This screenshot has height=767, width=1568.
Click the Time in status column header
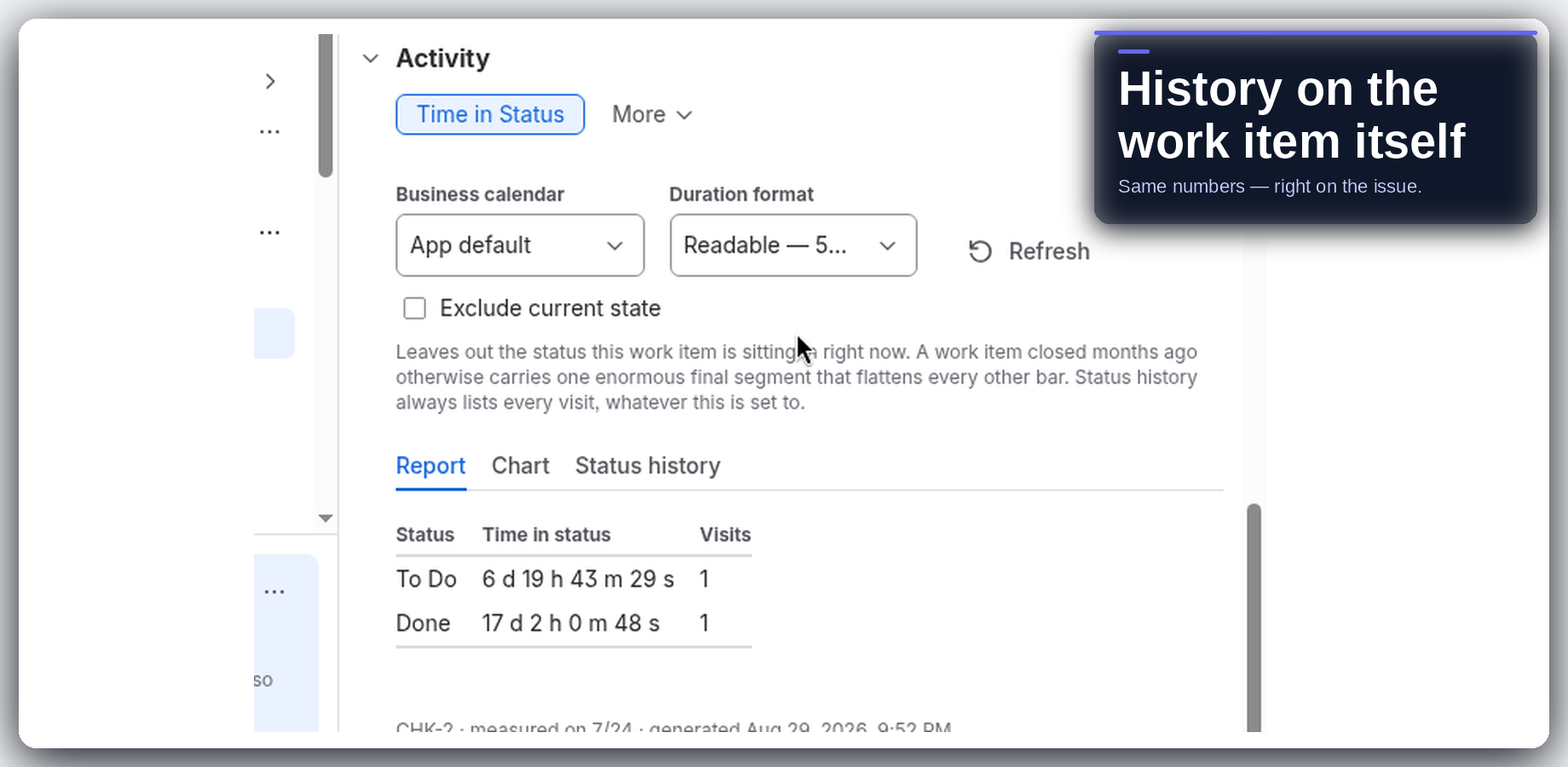546,535
